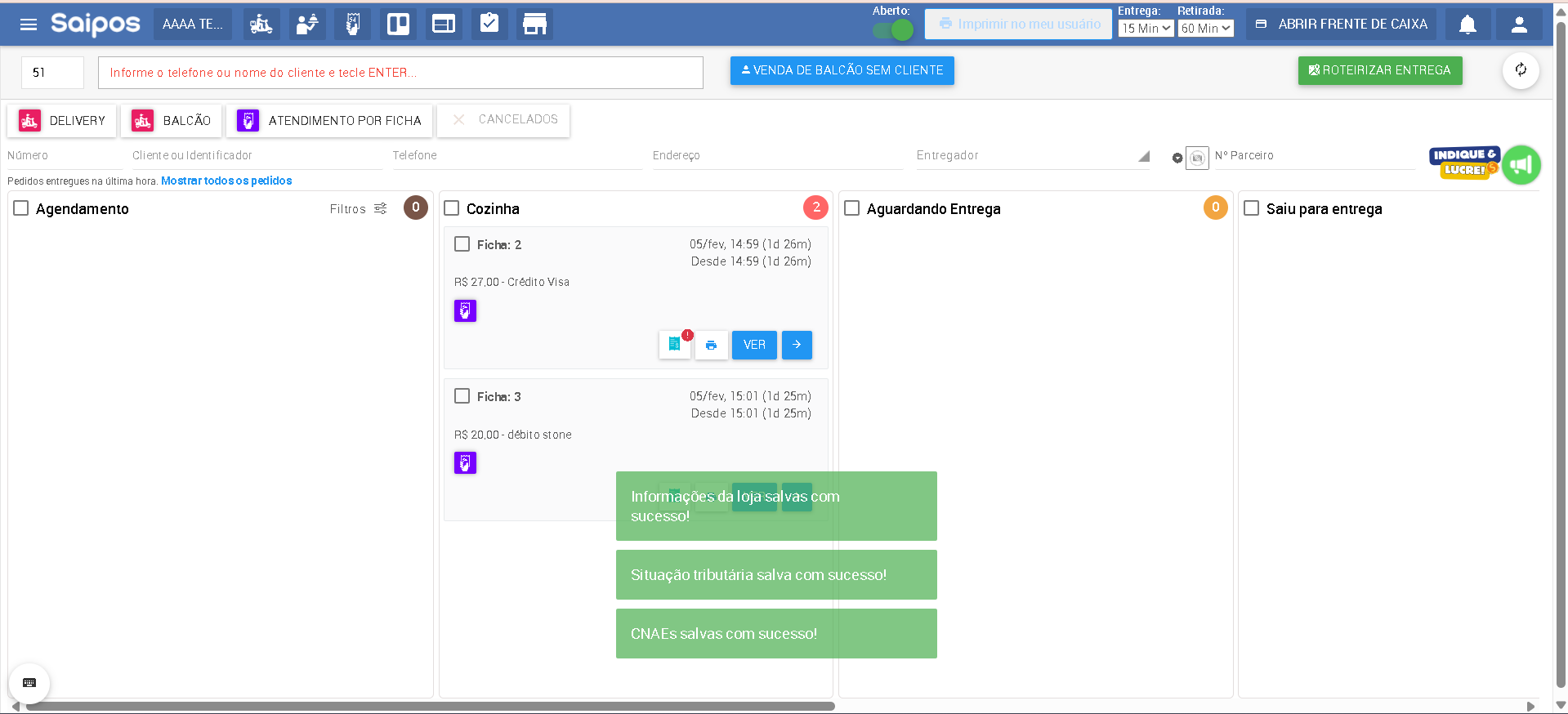The width and height of the screenshot is (1568, 714).
Task: Switch to the BALCÃO tab
Action: tap(171, 121)
